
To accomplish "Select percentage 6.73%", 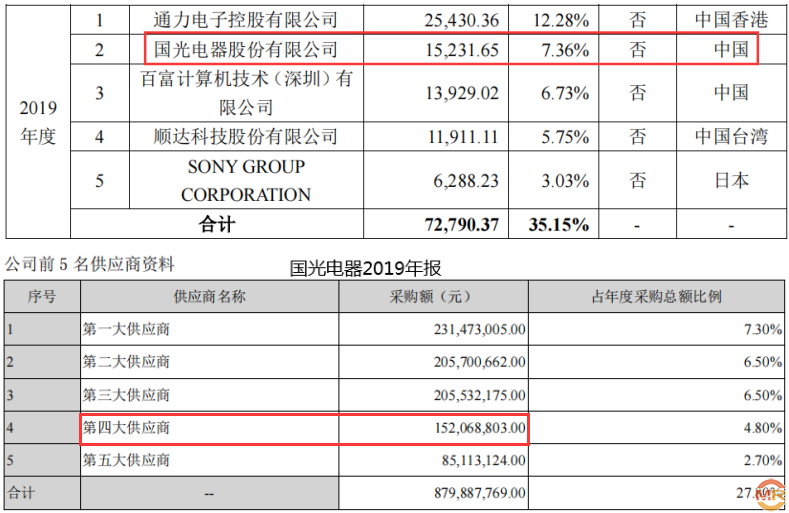I will pos(565,93).
